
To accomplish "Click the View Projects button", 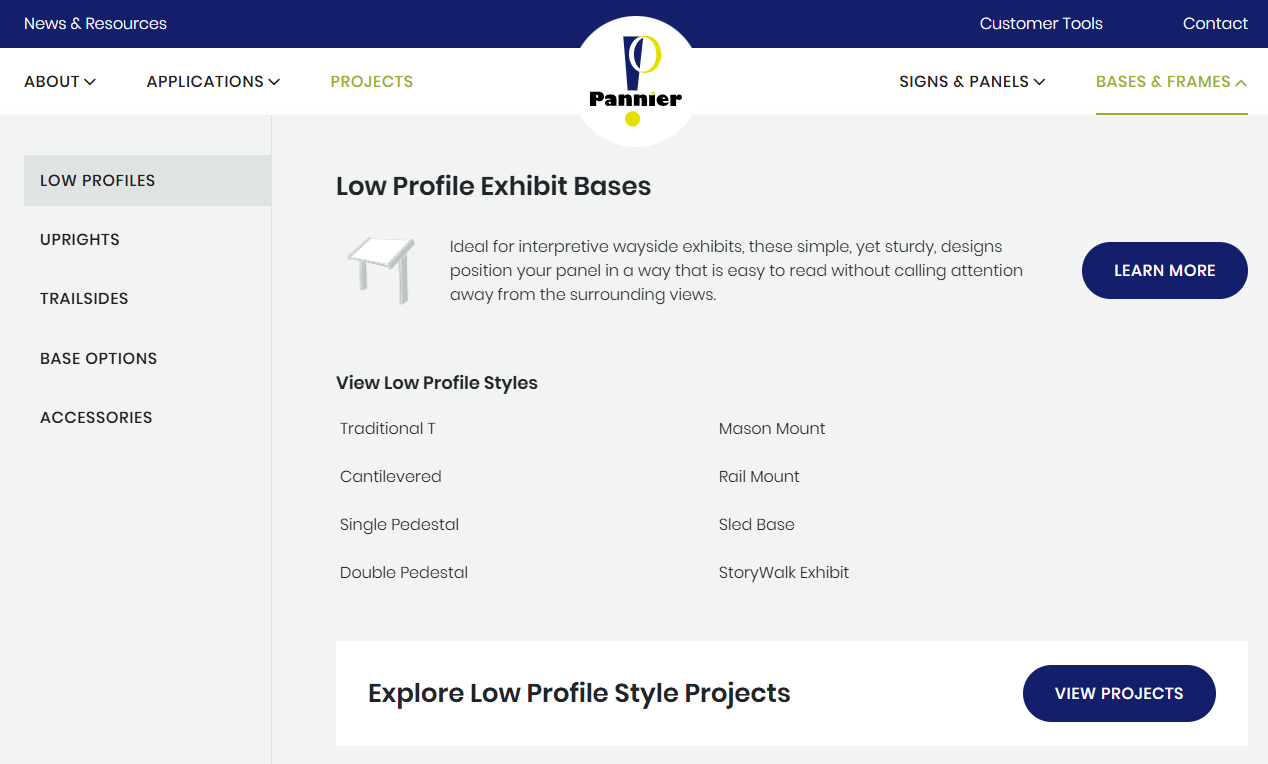I will click(1118, 693).
